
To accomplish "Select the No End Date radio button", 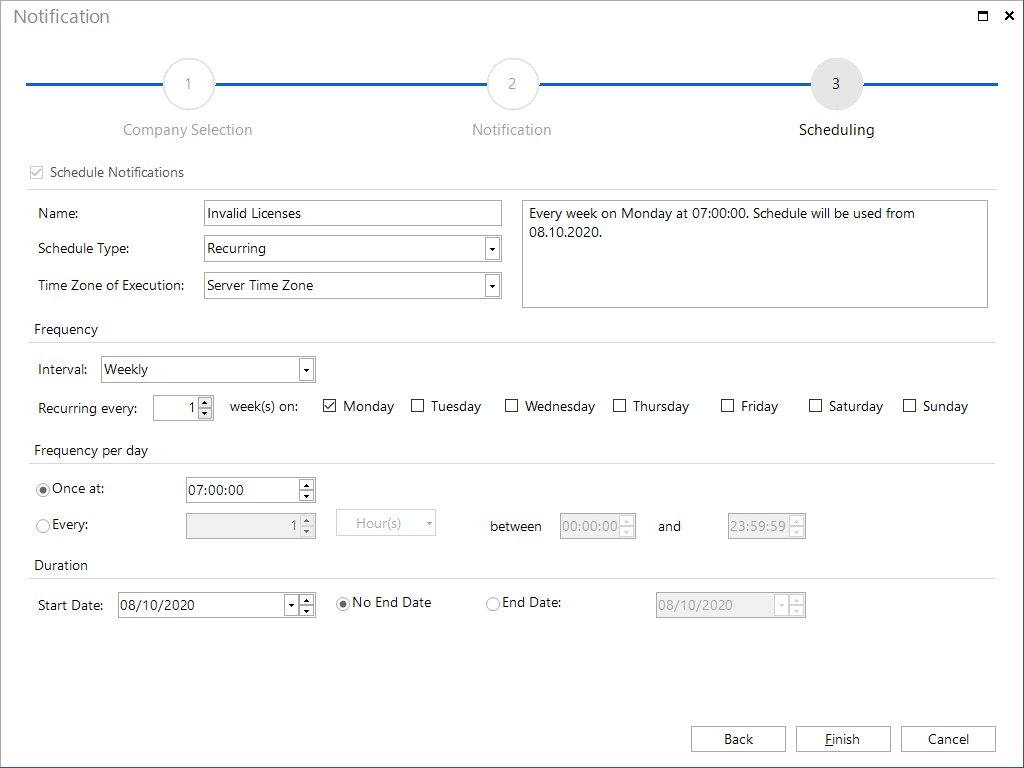I will pyautogui.click(x=343, y=604).
